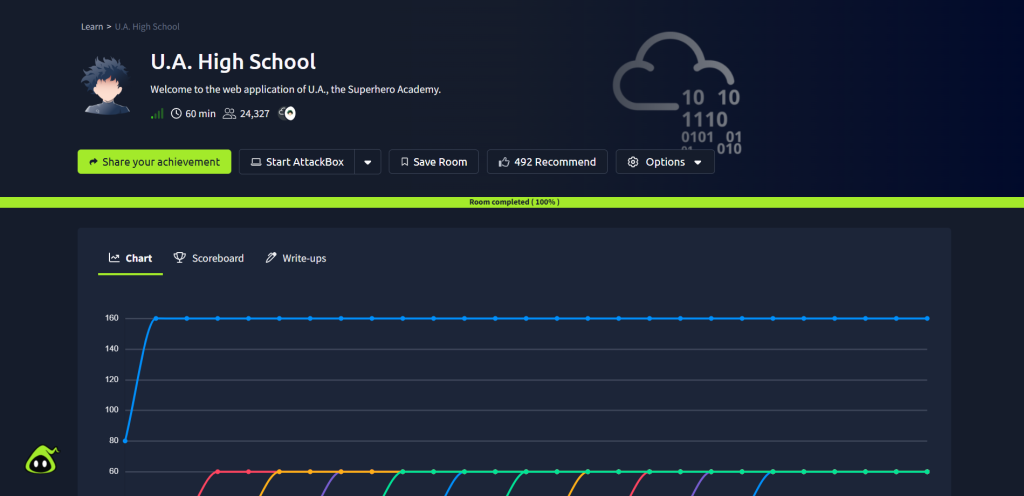Switch to the Scoreboard tab

pyautogui.click(x=208, y=258)
